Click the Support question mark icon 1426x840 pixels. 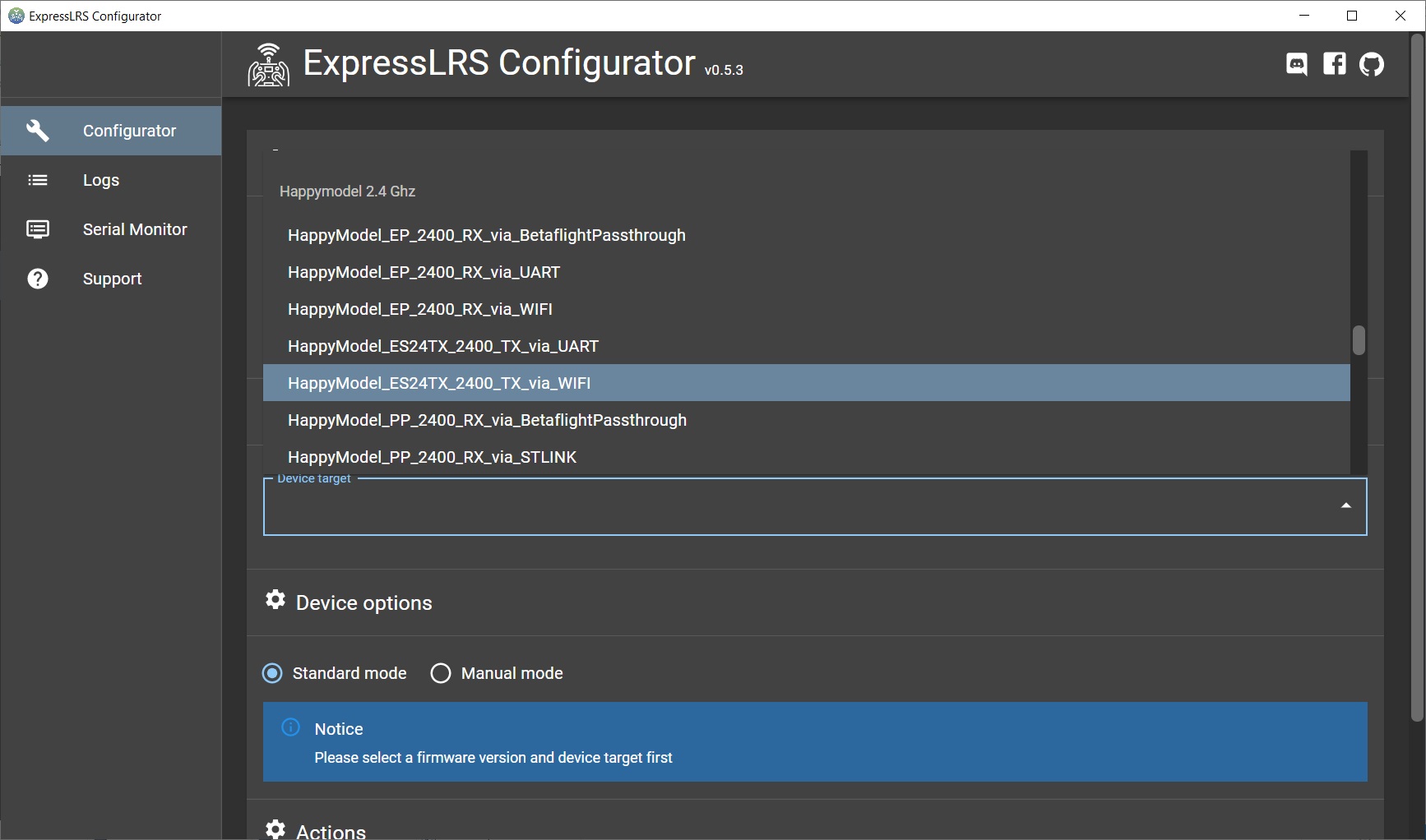coord(38,279)
